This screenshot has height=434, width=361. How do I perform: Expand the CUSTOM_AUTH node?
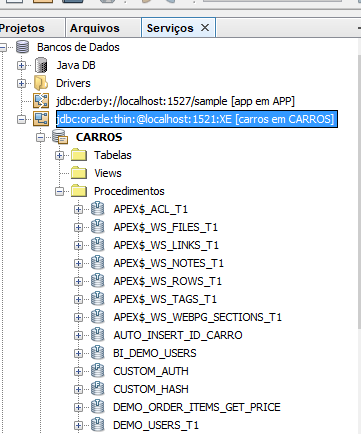point(78,371)
